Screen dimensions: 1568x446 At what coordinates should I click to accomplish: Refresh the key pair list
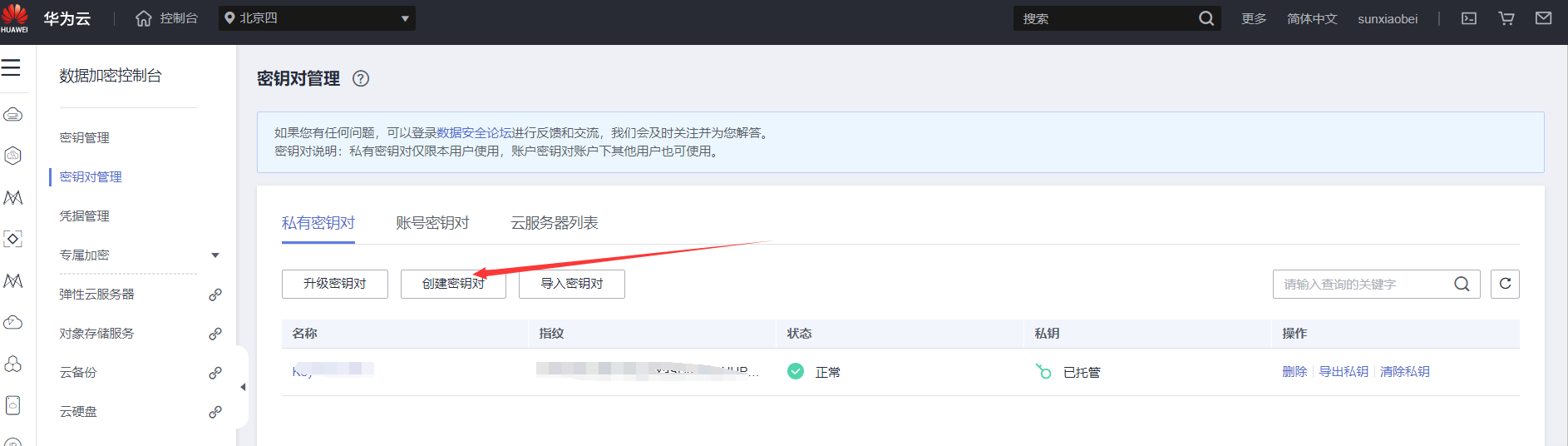point(1505,284)
